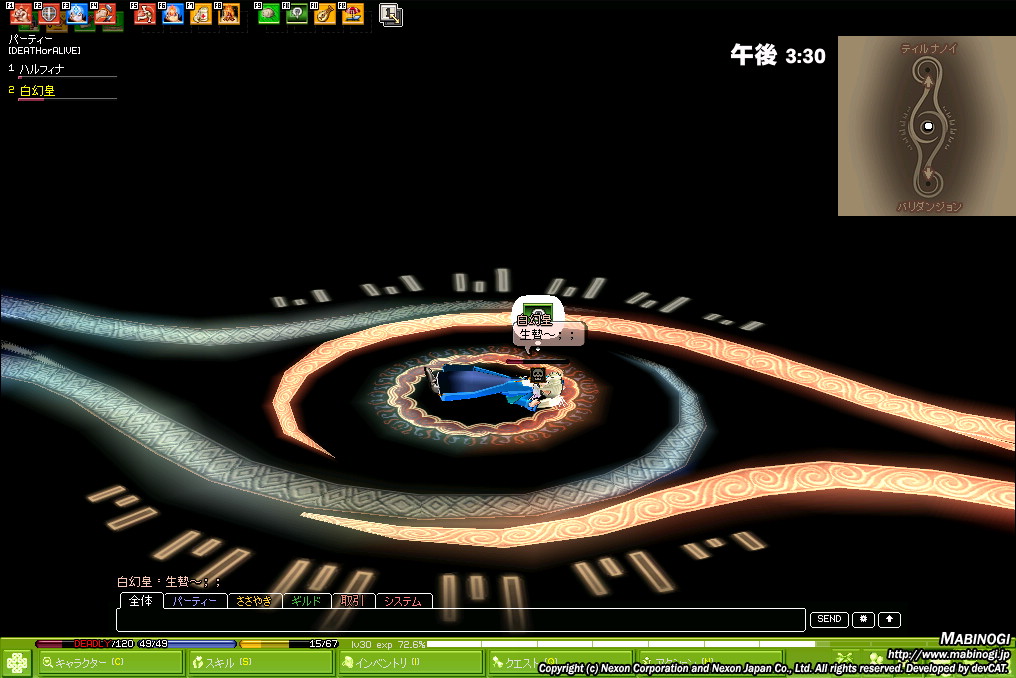The height and width of the screenshot is (678, 1016).
Task: Use the F7 first aid skill icon
Action: click(201, 14)
